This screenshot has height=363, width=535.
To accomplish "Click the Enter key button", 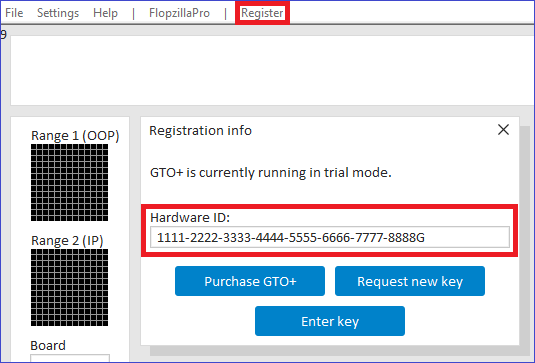I will [x=330, y=321].
